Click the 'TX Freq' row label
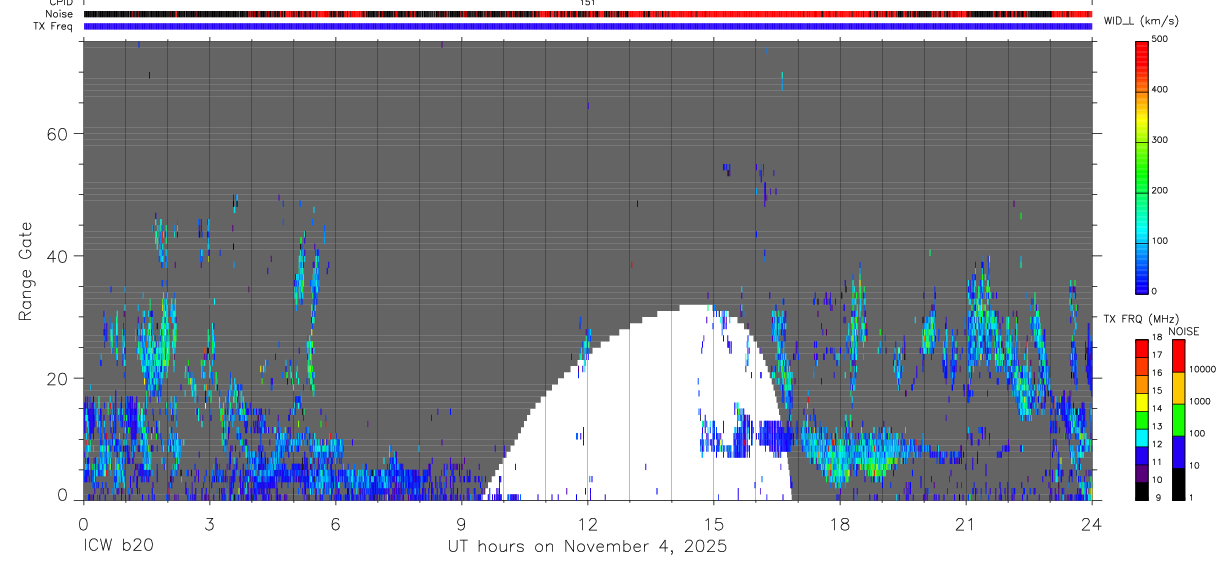This screenshot has height=567, width=1228. coord(54,26)
